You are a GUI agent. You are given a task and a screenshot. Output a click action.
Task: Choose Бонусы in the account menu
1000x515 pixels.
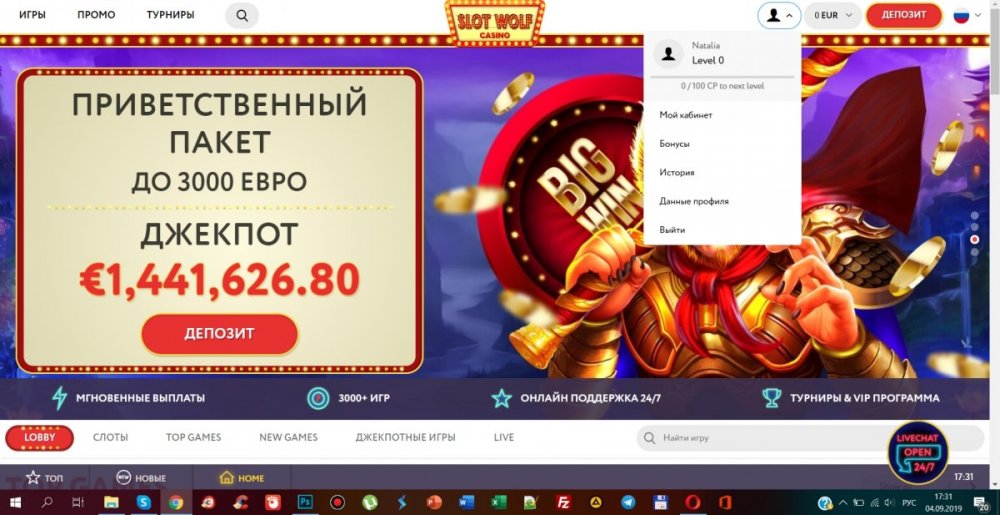coord(674,144)
